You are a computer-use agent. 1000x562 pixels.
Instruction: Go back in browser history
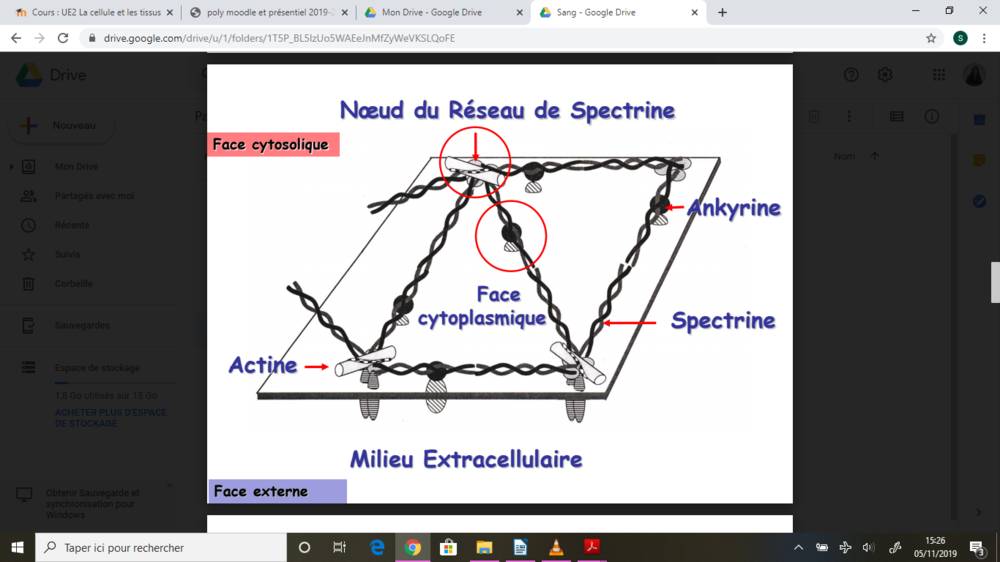[16, 38]
